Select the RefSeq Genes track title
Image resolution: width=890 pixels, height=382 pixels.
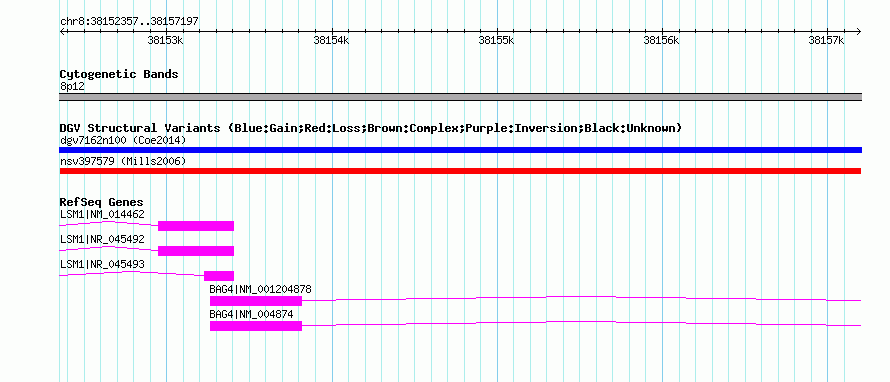[x=102, y=202]
